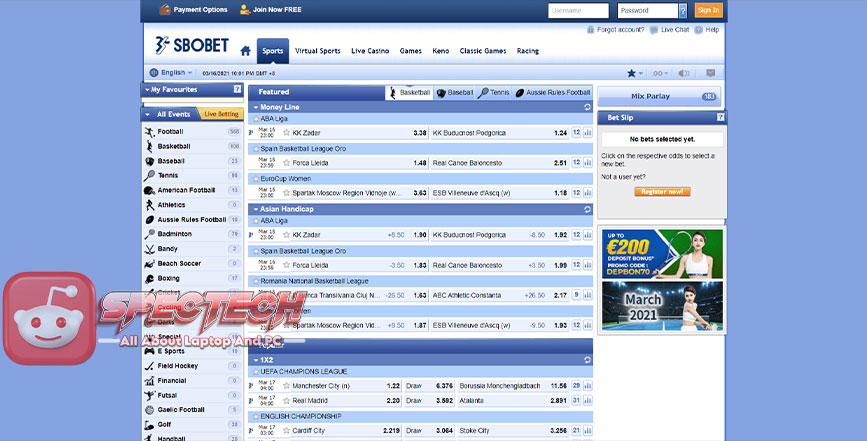Image resolution: width=867 pixels, height=441 pixels.
Task: Open help question mark in My Favourites
Action: (x=237, y=89)
